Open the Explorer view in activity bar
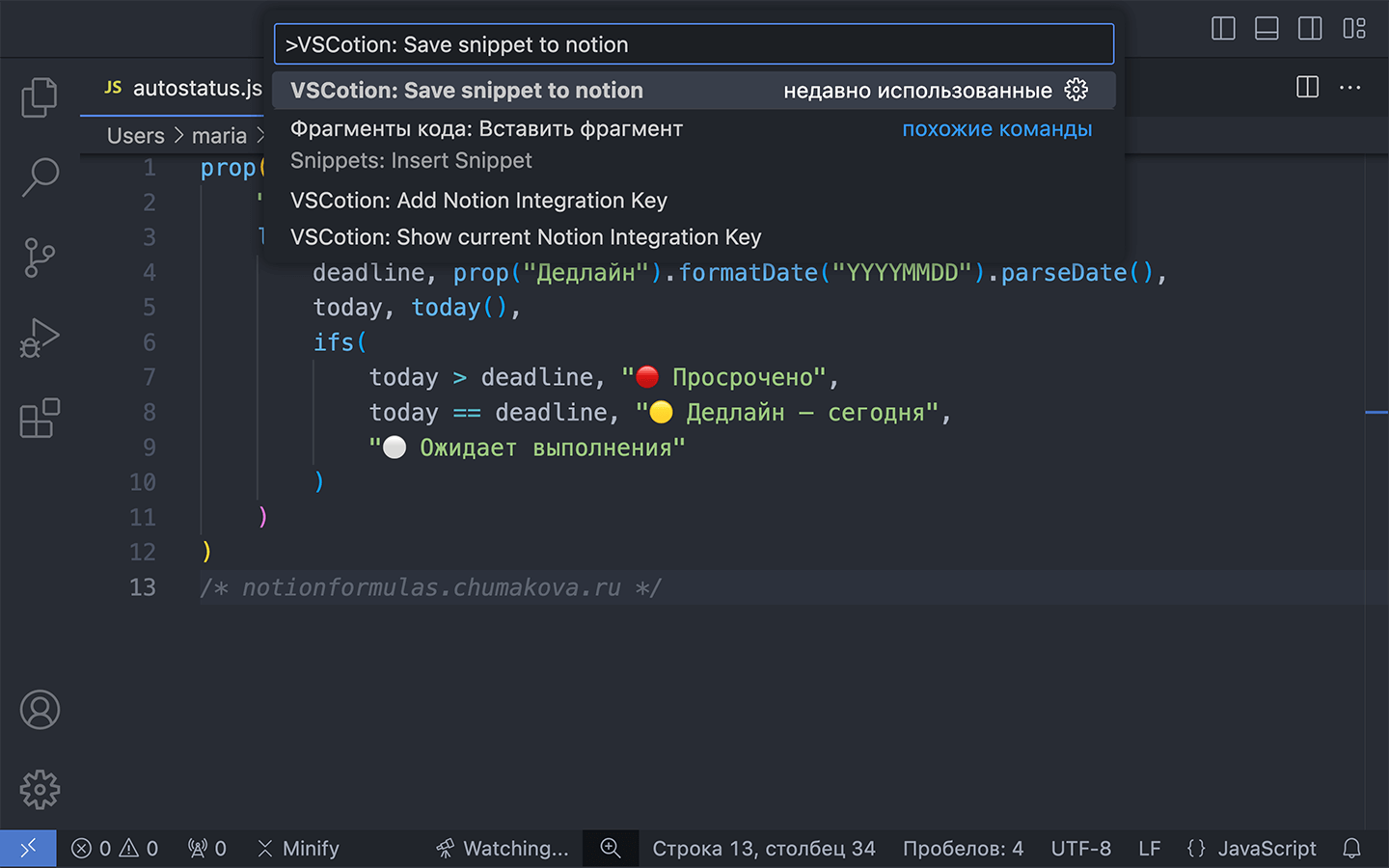This screenshot has width=1389, height=868. click(x=40, y=97)
